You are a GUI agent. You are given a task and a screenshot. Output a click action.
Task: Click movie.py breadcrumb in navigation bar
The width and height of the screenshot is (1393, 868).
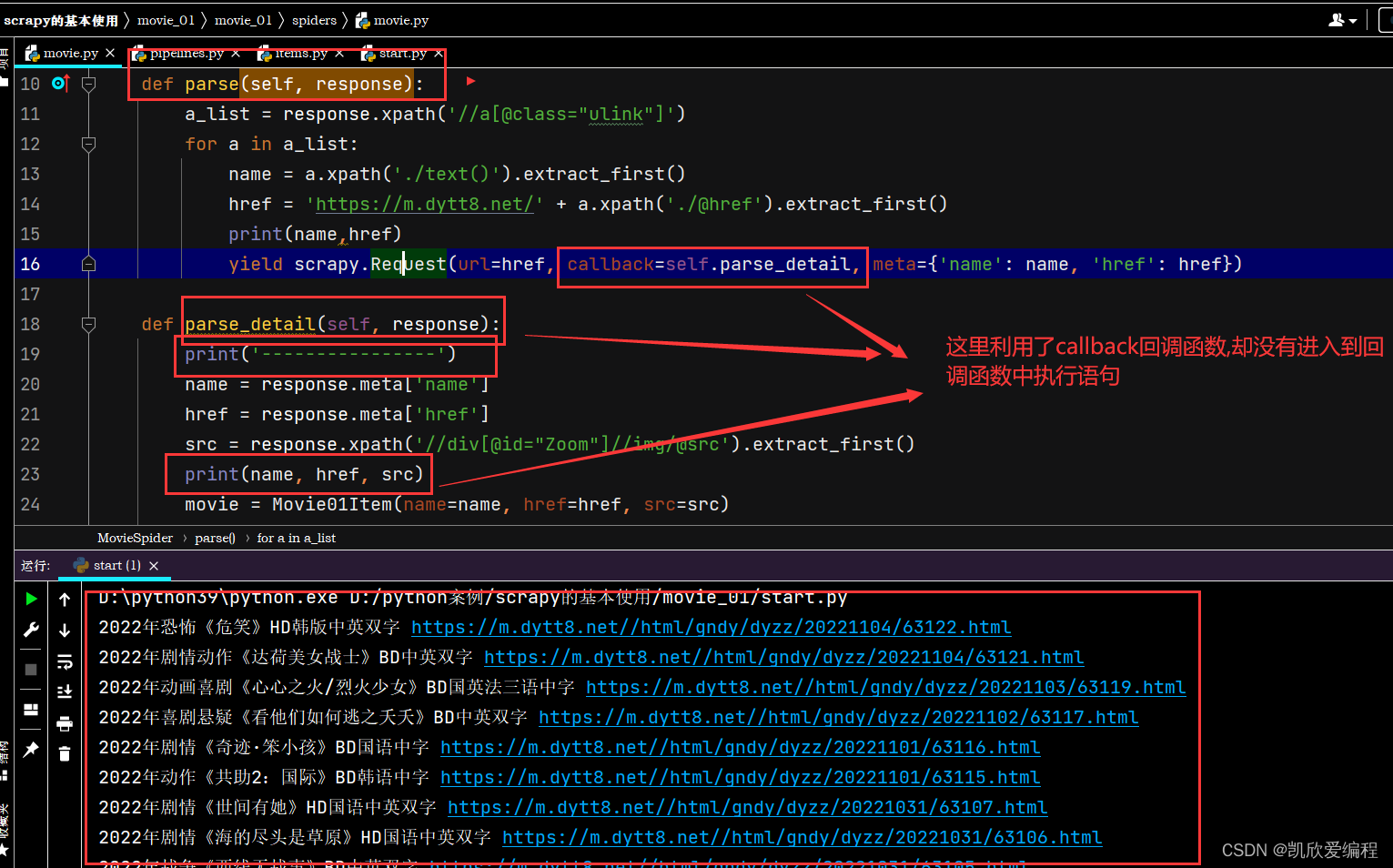click(392, 20)
